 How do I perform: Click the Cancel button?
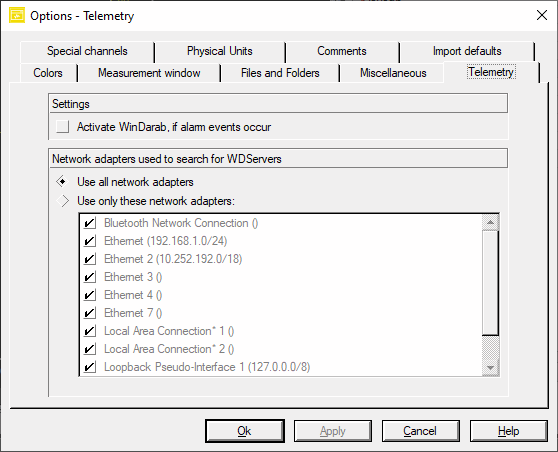click(x=420, y=431)
